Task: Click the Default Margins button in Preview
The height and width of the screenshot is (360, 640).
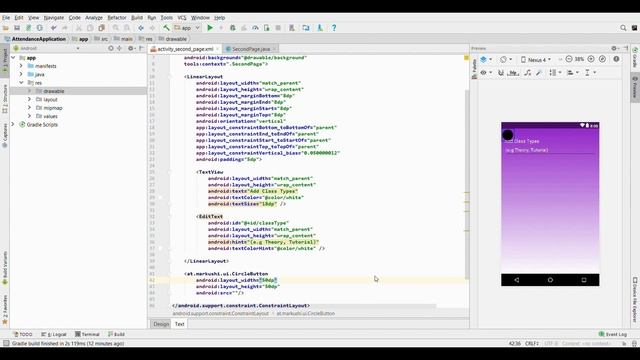Action: [x=513, y=73]
